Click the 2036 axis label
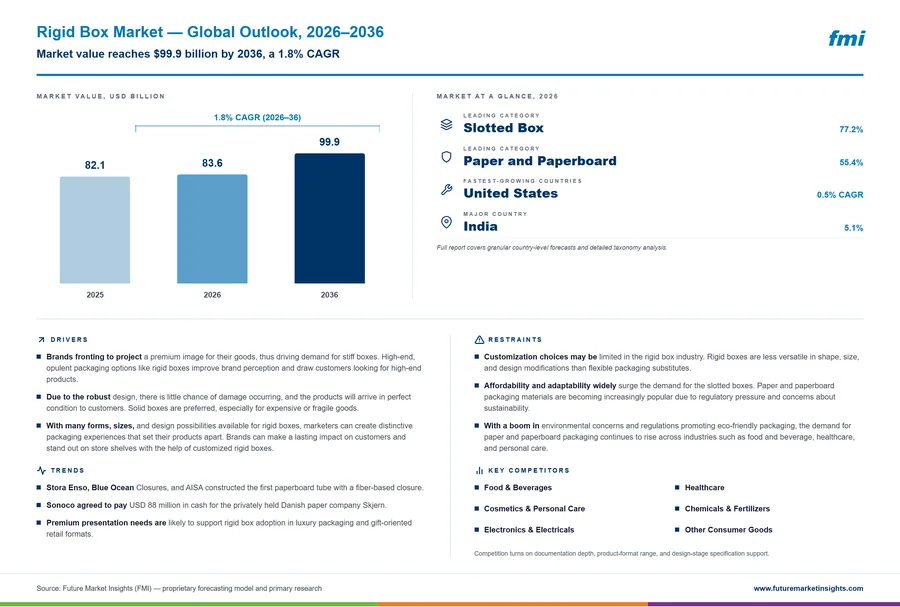This screenshot has width=900, height=607. click(329, 294)
